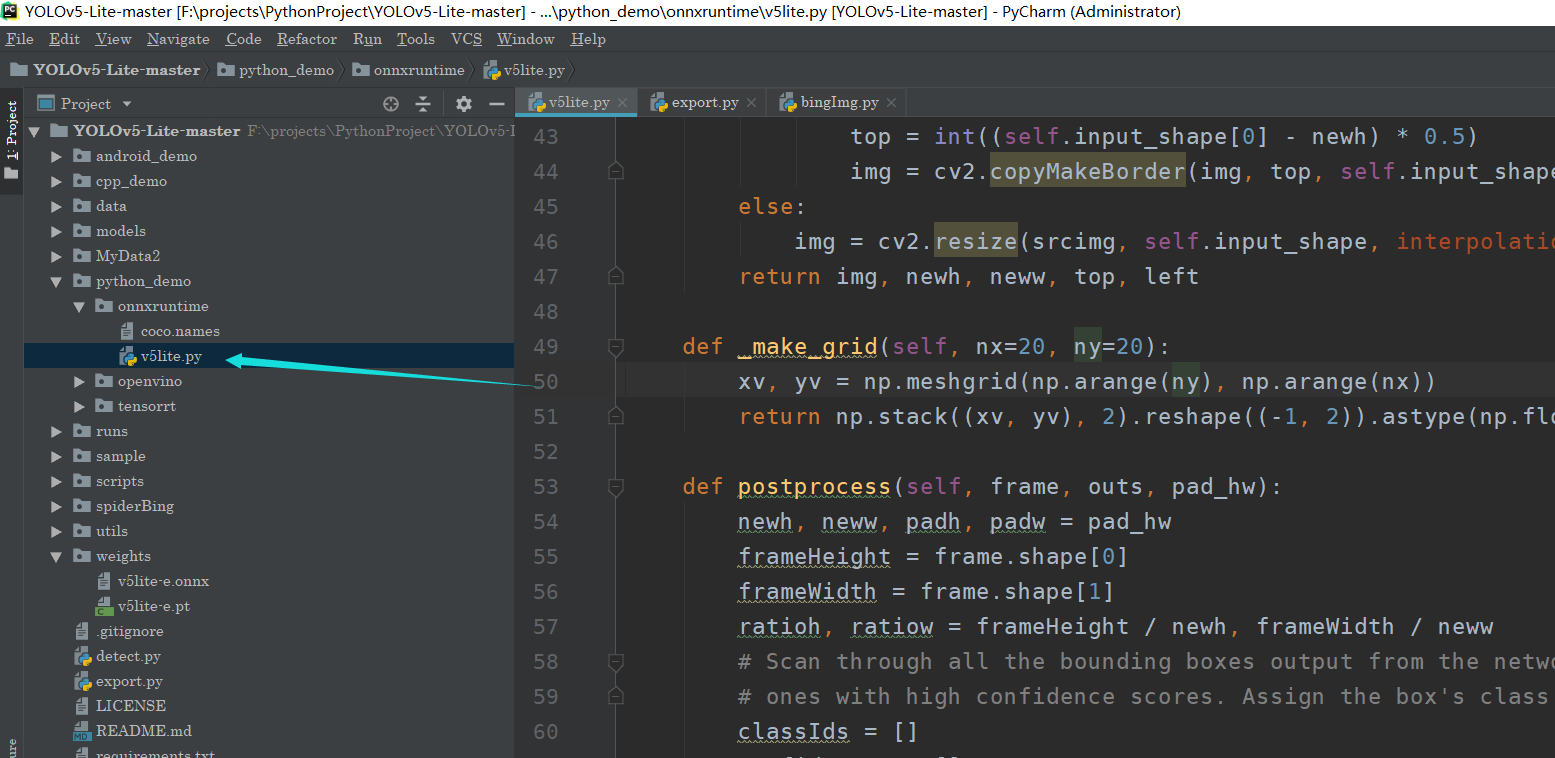1555x758 pixels.
Task: Open the Window menu
Action: coord(525,39)
